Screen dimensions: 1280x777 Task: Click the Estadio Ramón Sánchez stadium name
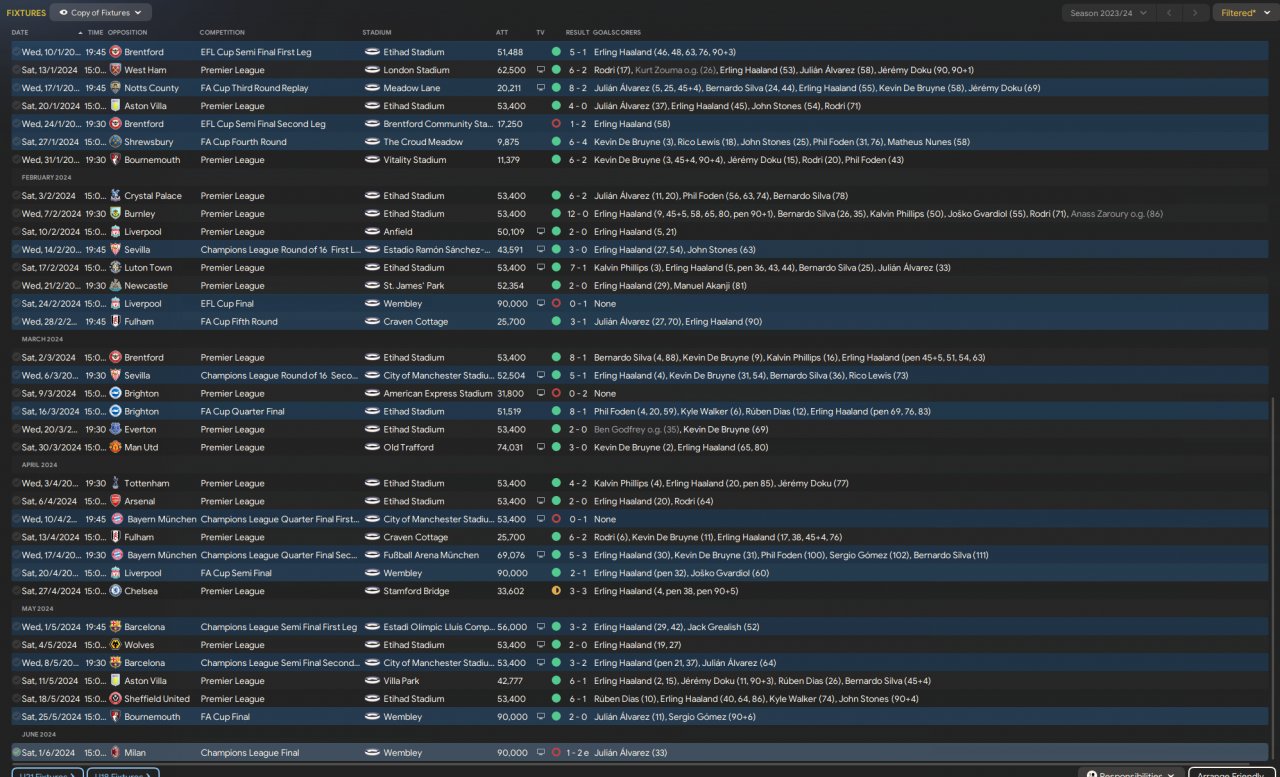[438, 250]
